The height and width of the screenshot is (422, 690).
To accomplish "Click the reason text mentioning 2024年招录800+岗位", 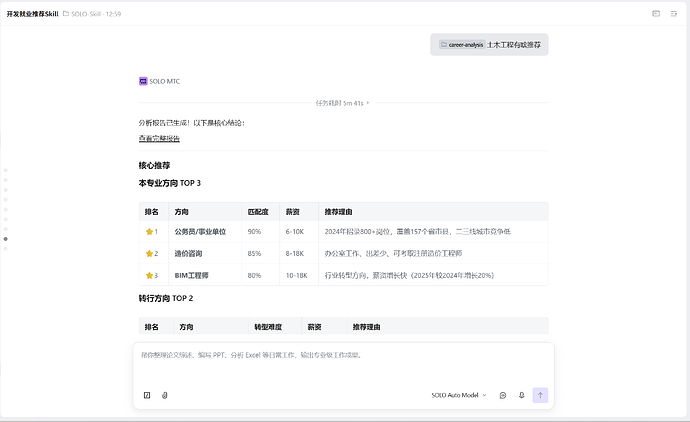I will (x=418, y=231).
